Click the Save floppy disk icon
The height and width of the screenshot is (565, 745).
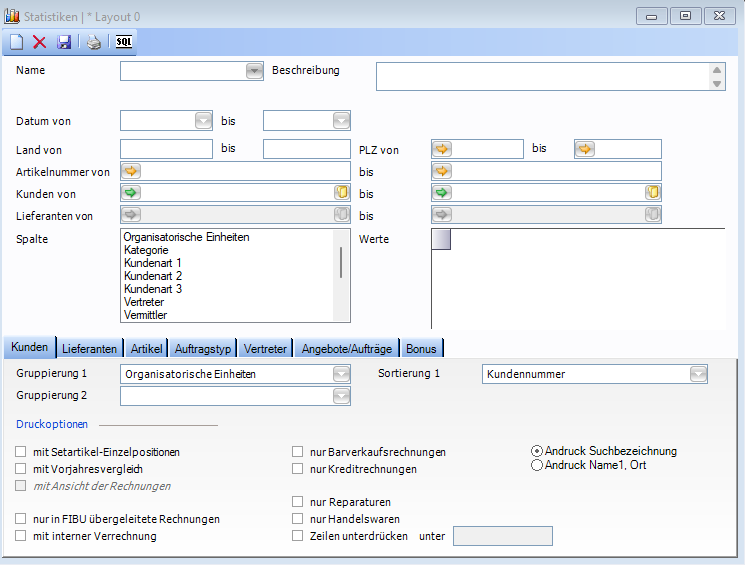(64, 42)
